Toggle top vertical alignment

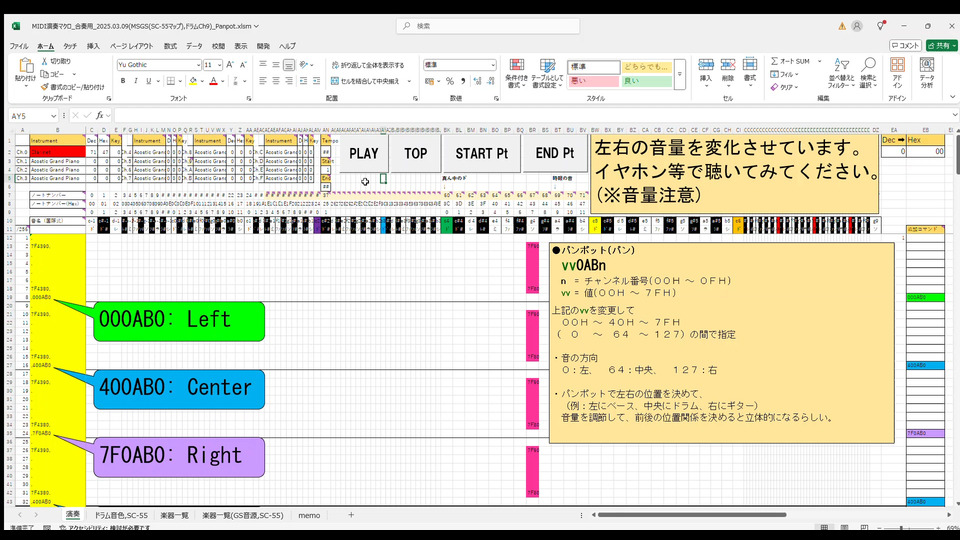click(x=263, y=64)
